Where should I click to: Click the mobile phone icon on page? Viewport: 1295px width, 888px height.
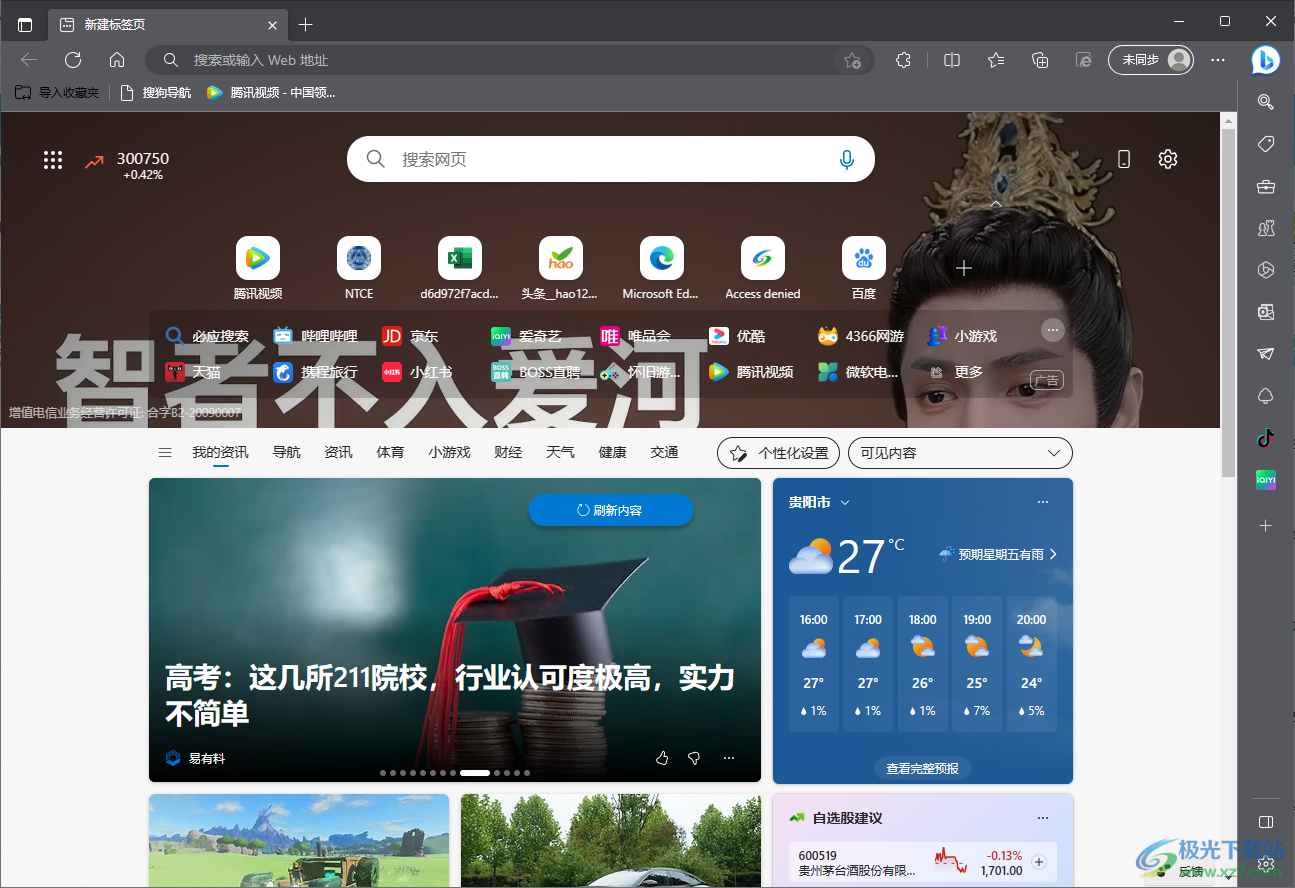tap(1124, 159)
